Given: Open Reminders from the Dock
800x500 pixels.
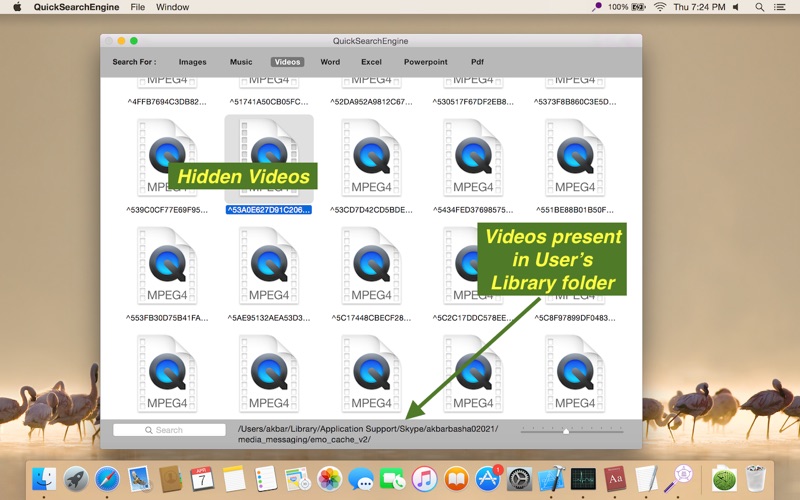Looking at the screenshot, I should coord(266,480).
